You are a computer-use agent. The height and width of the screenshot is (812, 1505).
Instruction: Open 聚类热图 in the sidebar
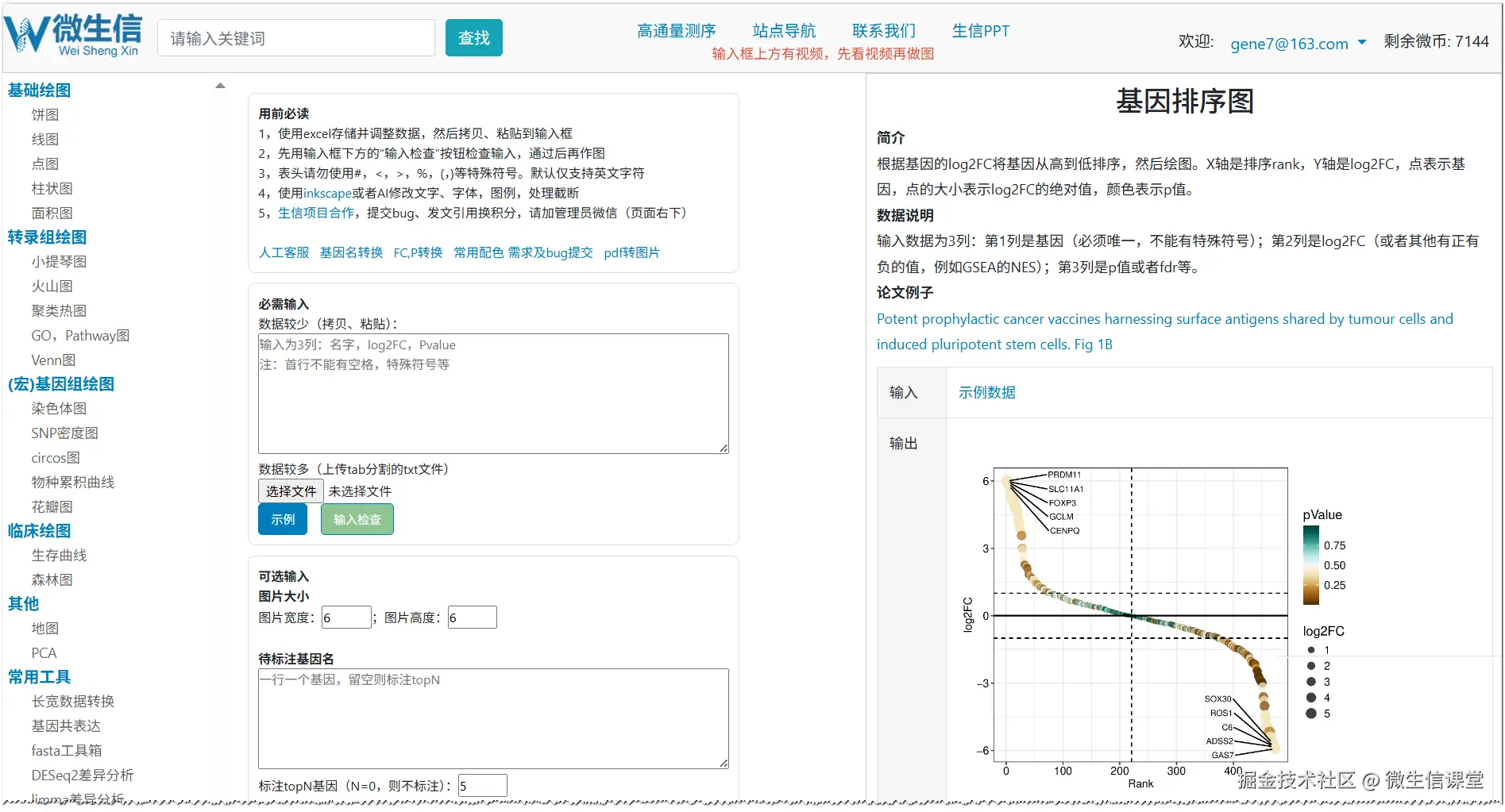point(60,311)
